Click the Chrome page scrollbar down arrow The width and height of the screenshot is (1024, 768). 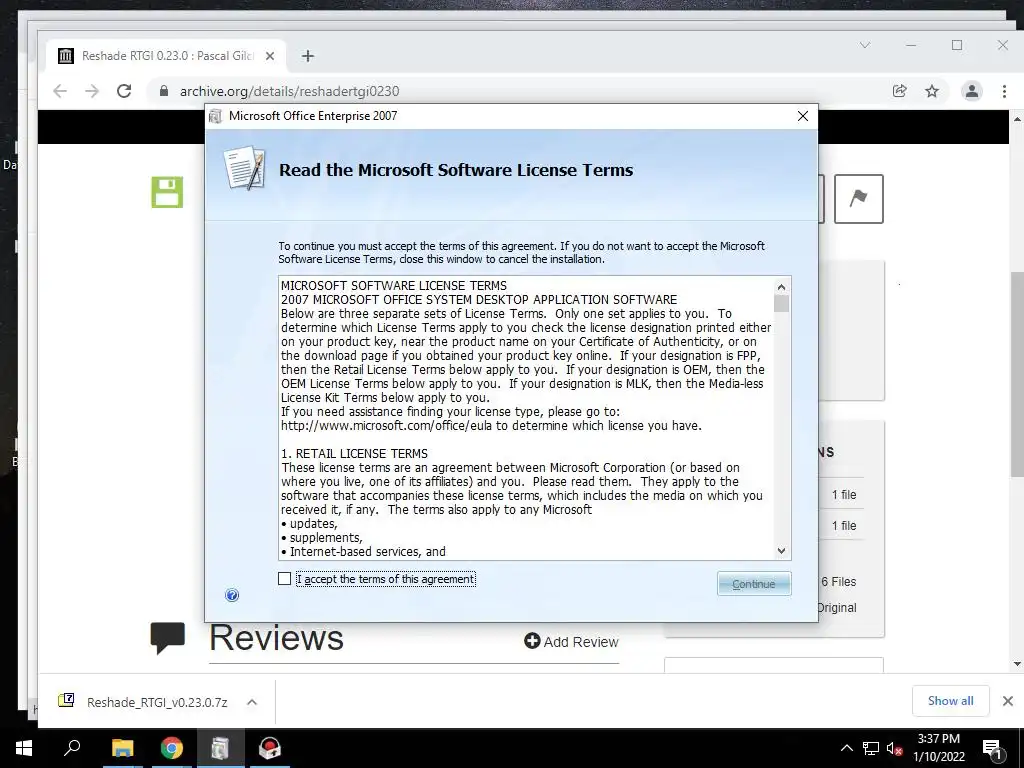point(1017,664)
